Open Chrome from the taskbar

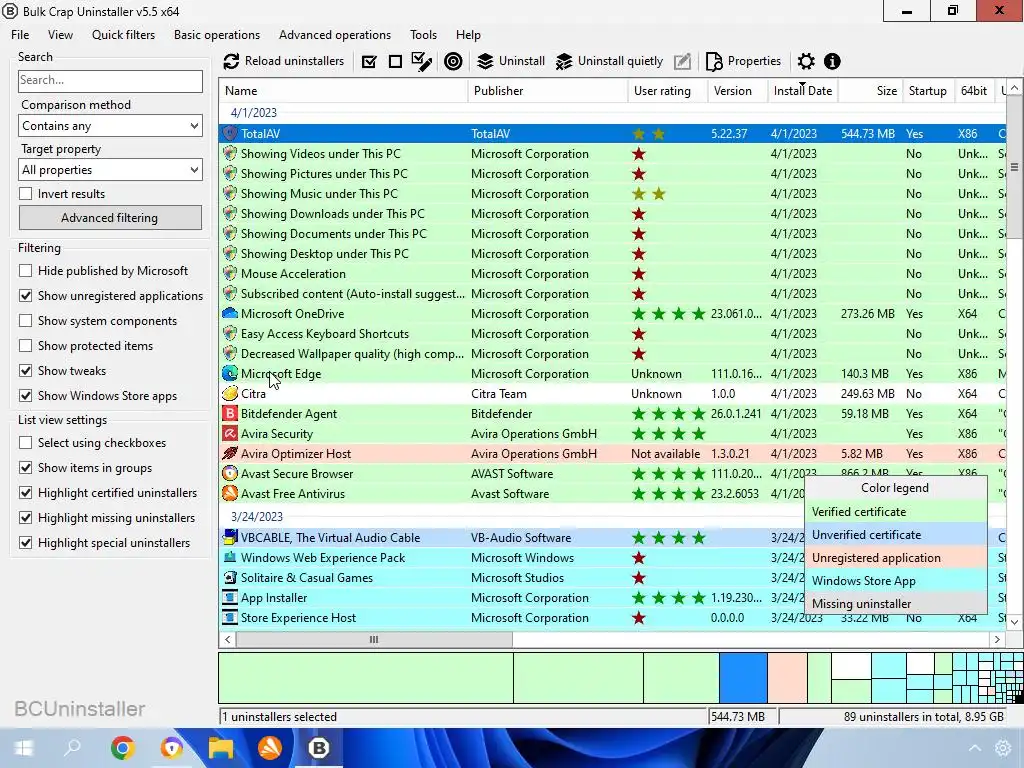[123, 748]
